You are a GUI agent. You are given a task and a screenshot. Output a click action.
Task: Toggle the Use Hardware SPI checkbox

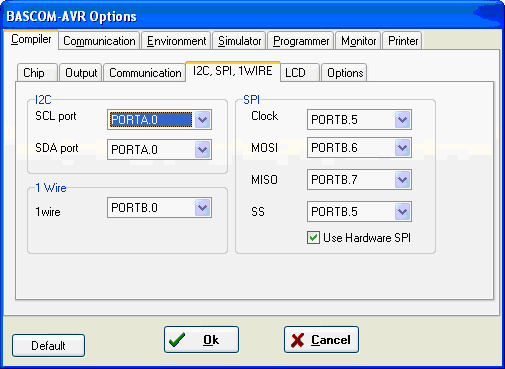tap(313, 238)
